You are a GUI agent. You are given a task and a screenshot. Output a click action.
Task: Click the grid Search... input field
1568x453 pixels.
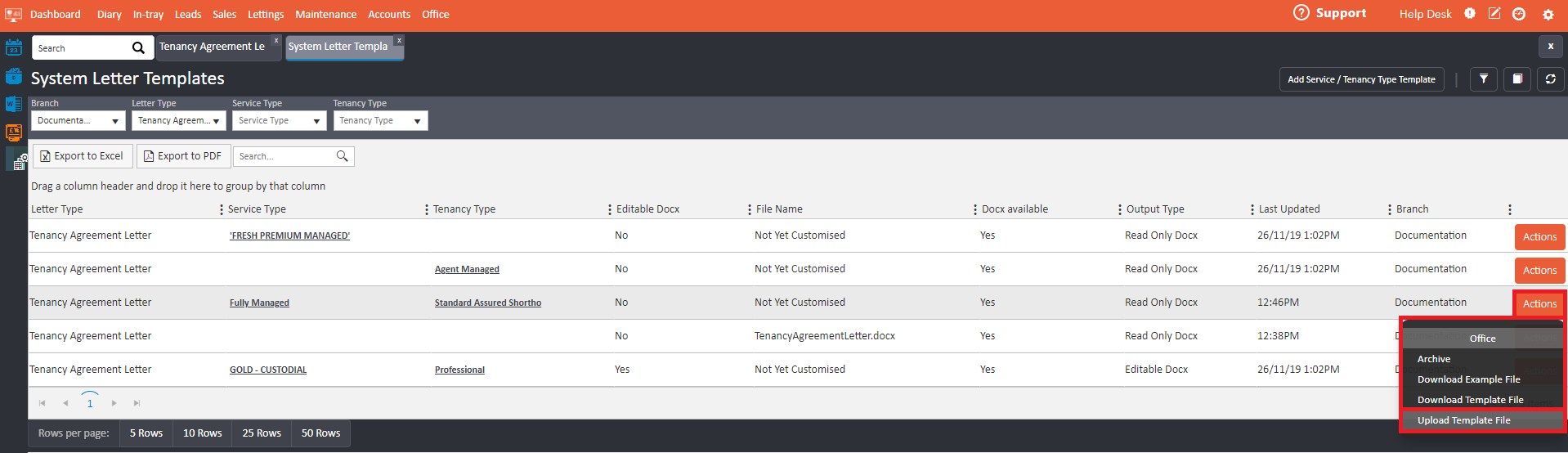pos(285,156)
